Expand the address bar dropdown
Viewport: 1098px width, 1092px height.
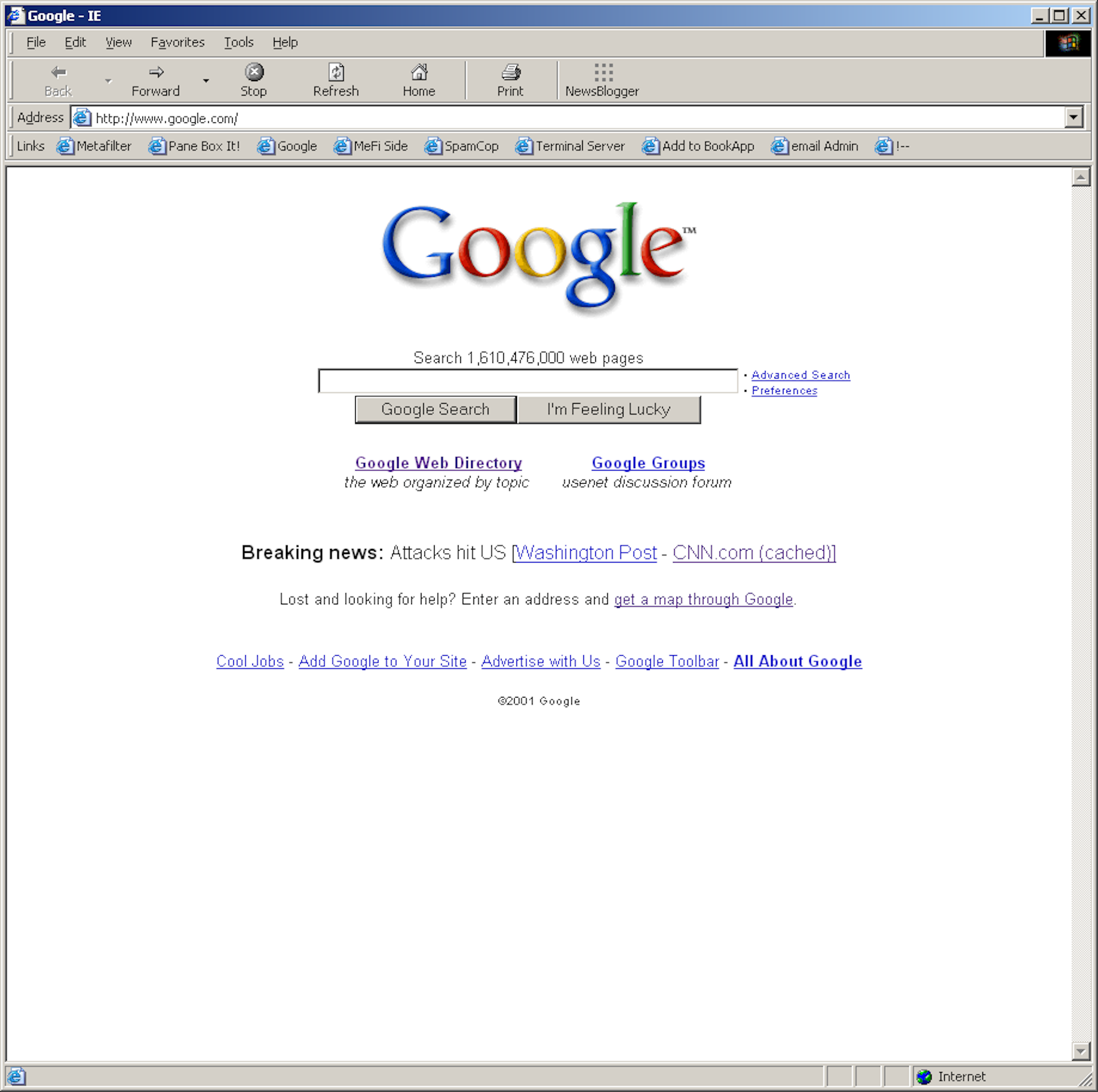coord(1073,118)
